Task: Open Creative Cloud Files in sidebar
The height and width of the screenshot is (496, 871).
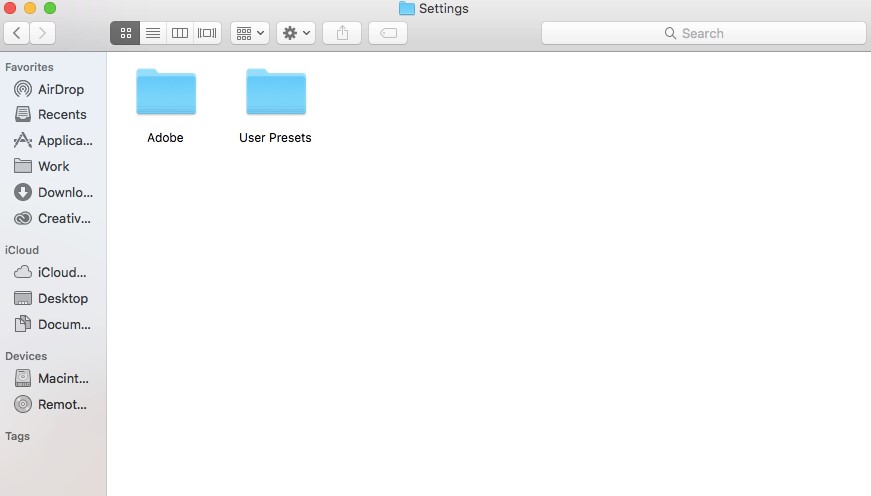Action: [x=53, y=218]
